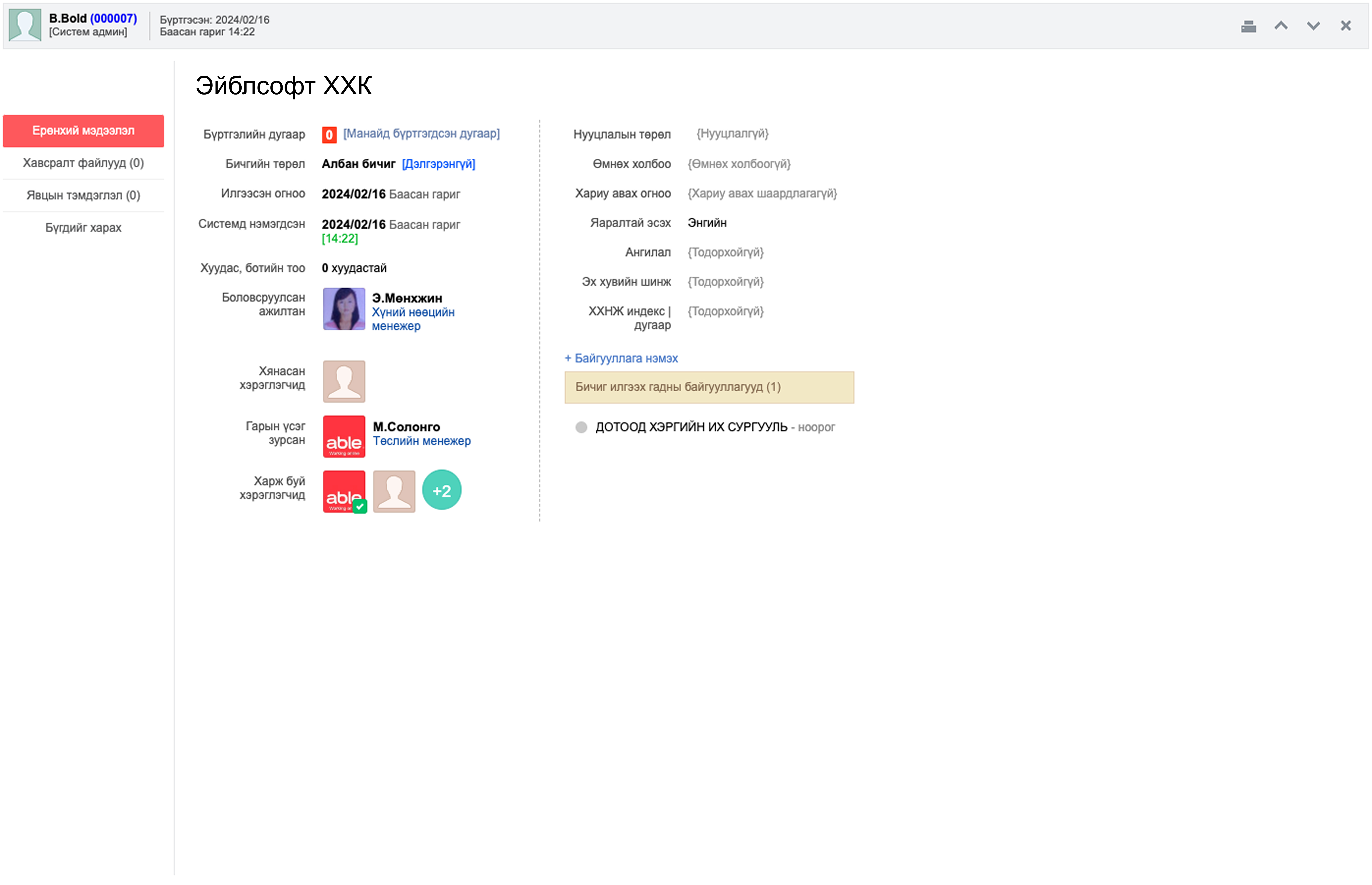Image resolution: width=1372 pixels, height=885 pixels.
Task: Open Хавсралт файлууд (0) tab
Action: point(83,163)
